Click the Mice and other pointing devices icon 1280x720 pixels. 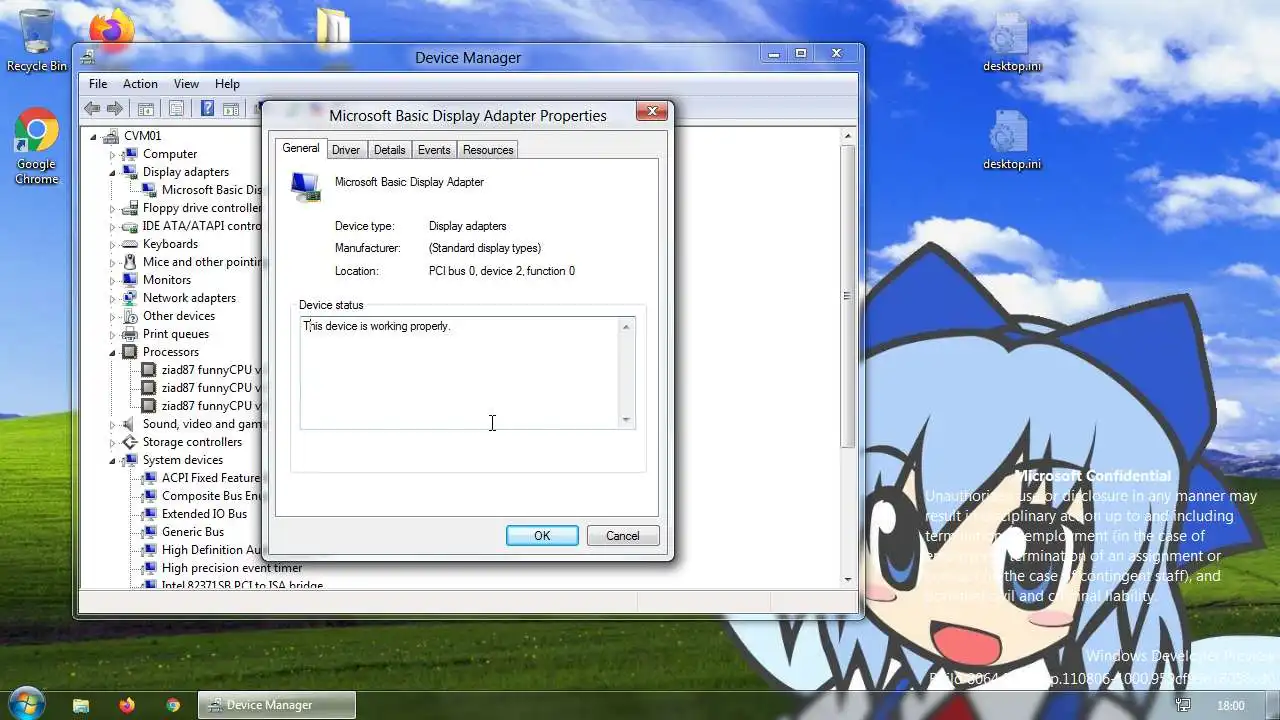129,262
